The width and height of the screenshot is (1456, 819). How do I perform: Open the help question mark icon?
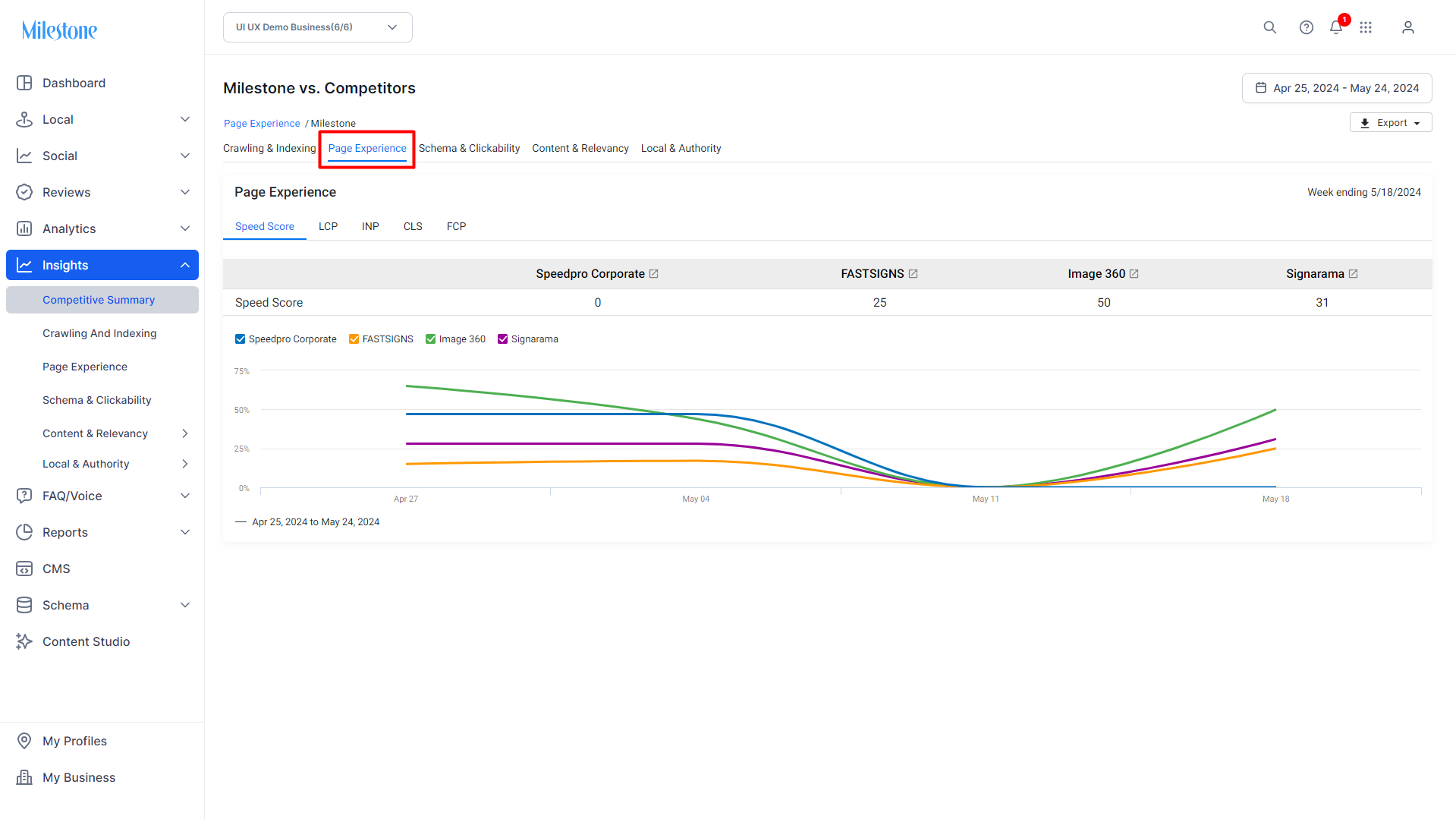click(1306, 27)
